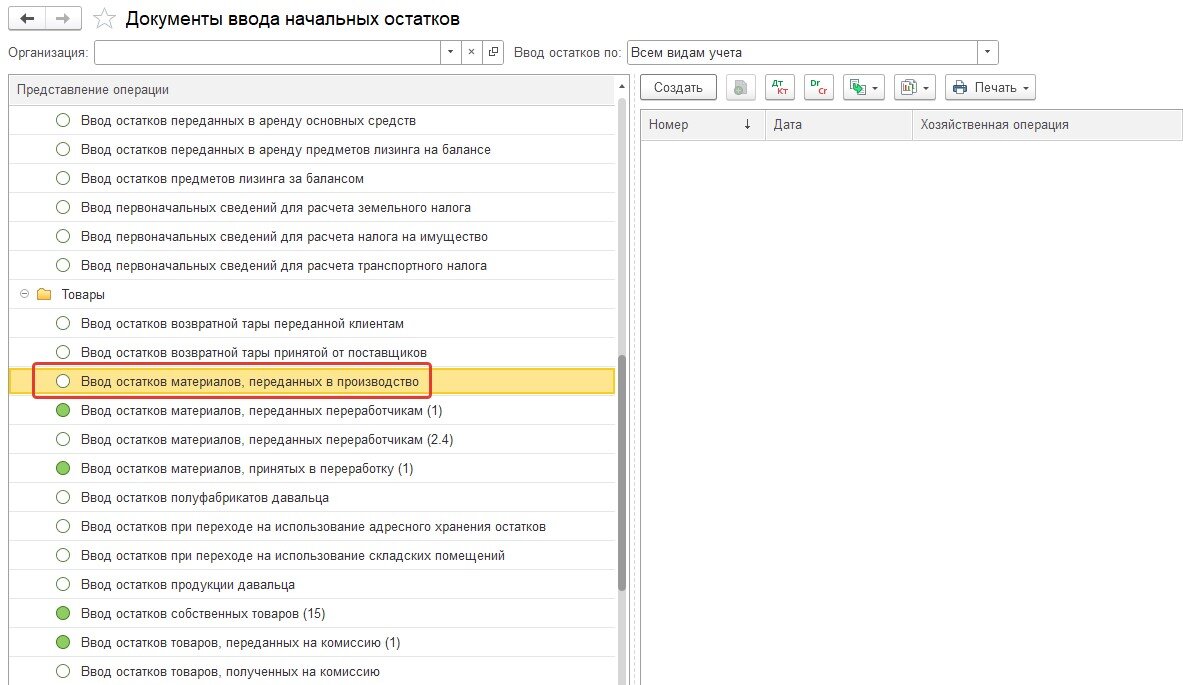
Task: Select Ввод остатков предметов лизинга за балансом
Action: point(312,179)
